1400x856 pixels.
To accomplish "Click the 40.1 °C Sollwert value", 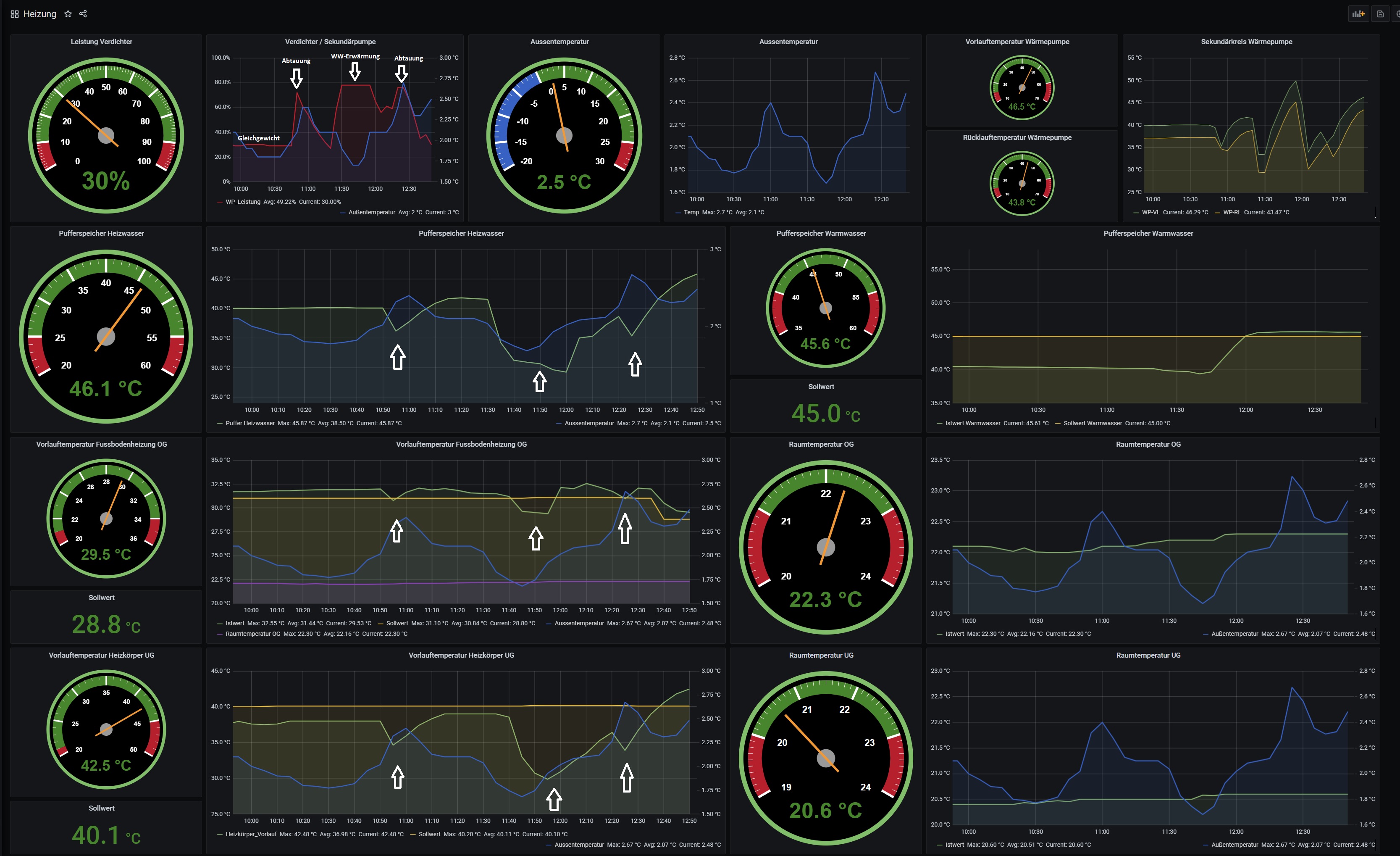I will click(106, 835).
